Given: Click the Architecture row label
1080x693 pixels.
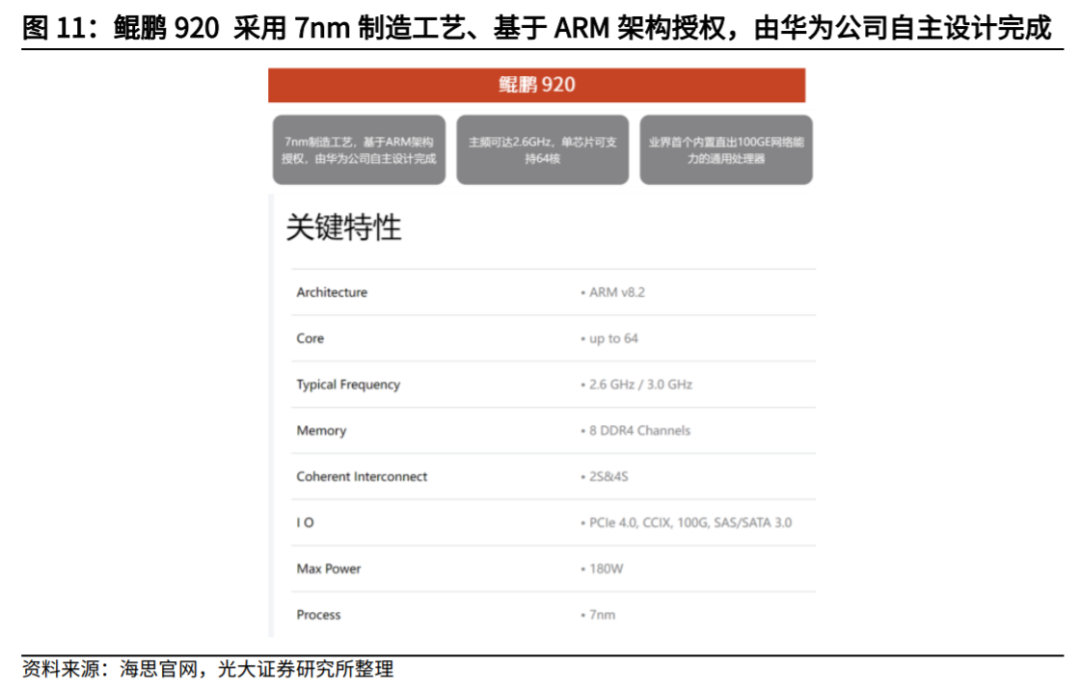Looking at the screenshot, I should 332,292.
